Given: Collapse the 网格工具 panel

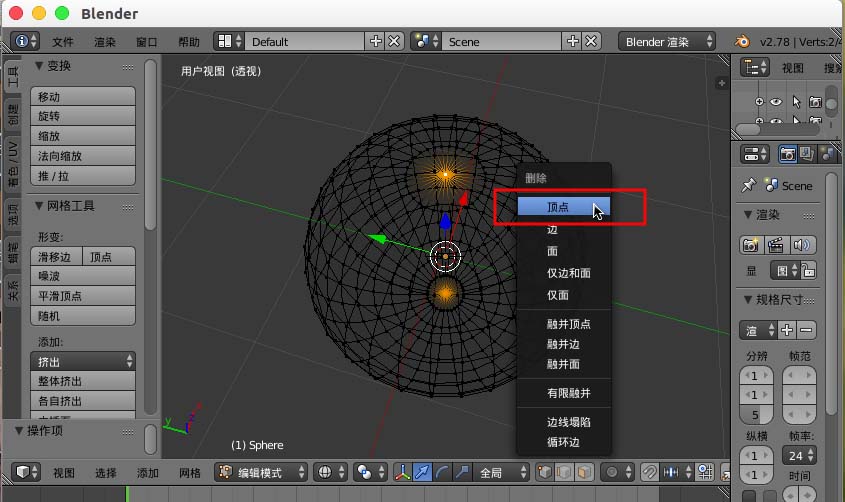Looking at the screenshot, I should [39, 205].
